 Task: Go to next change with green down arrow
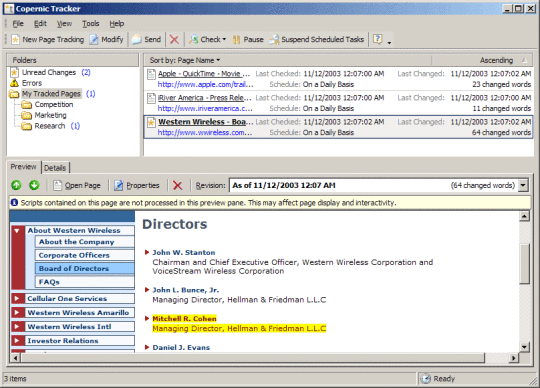pos(34,185)
